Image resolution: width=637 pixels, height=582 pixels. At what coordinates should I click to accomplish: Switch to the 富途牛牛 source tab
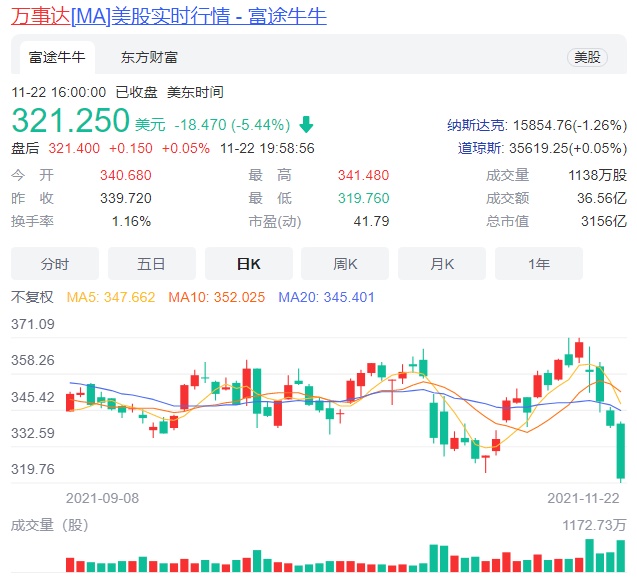[x=57, y=57]
